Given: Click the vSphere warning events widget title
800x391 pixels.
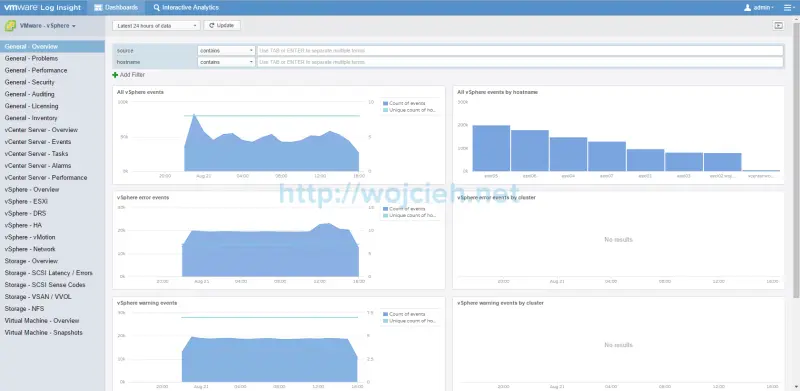Looking at the screenshot, I should [x=147, y=303].
